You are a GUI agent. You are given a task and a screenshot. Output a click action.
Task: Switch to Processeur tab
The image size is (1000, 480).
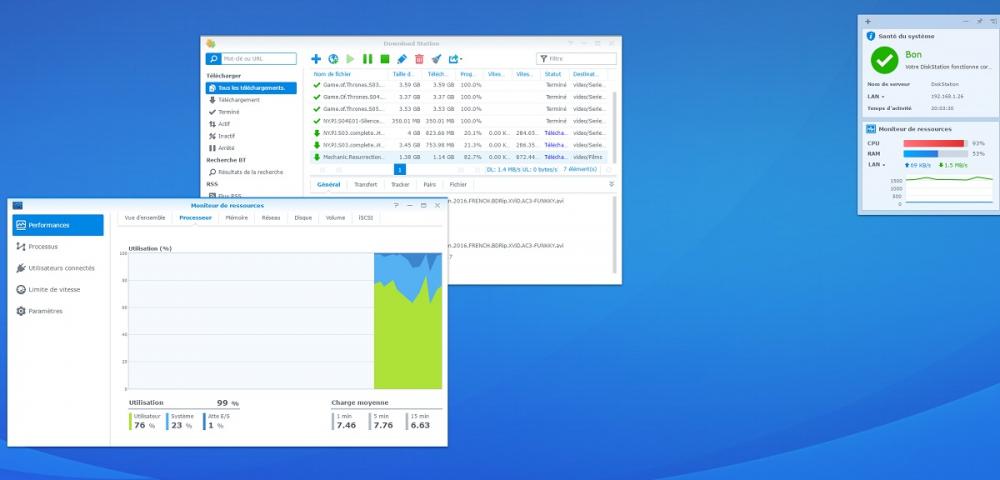(195, 218)
